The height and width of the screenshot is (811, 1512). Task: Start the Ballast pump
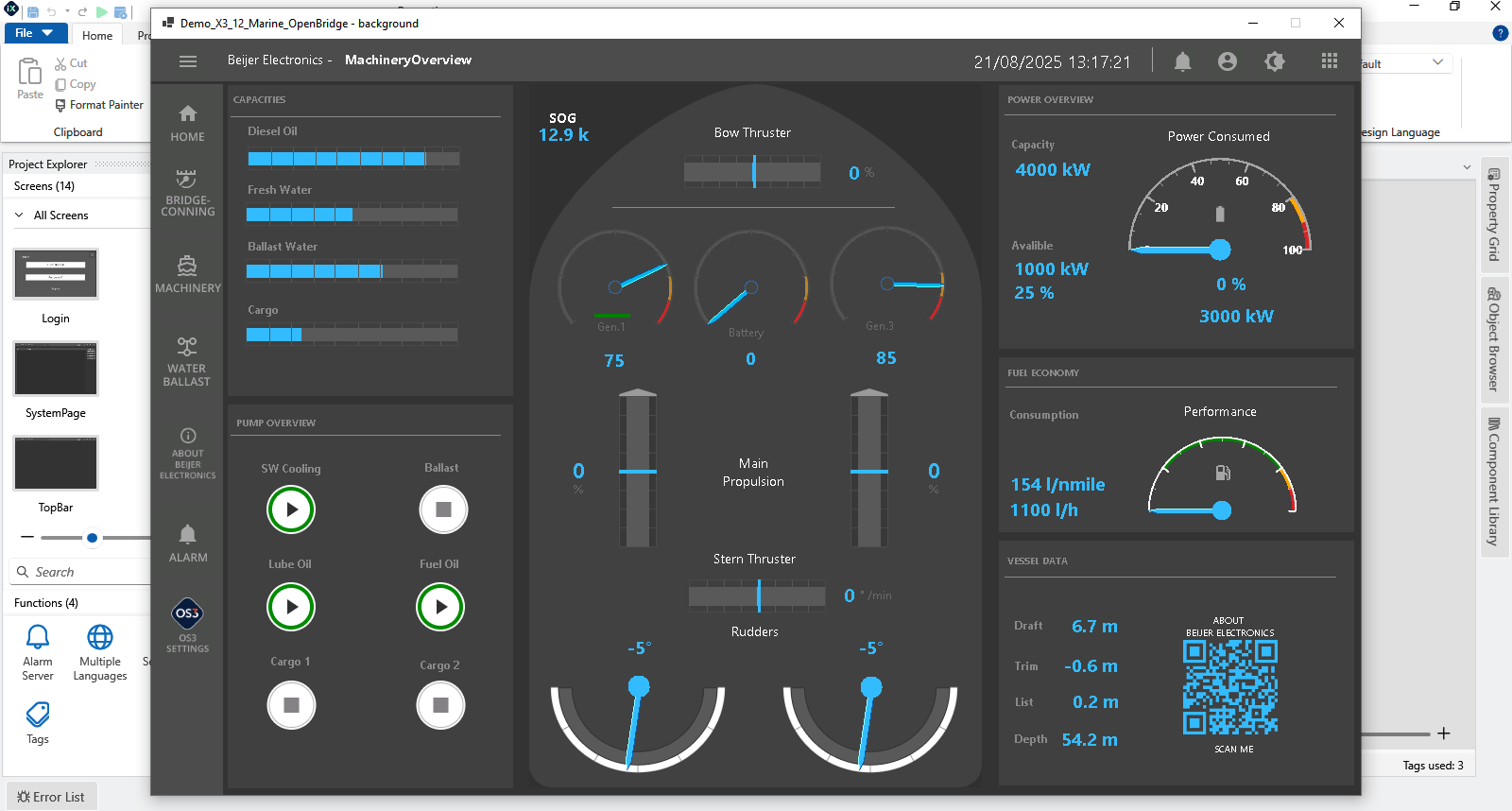coord(443,509)
